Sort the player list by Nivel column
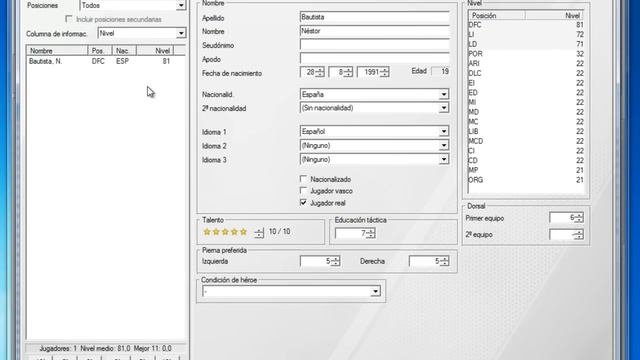This screenshot has width=640, height=360. click(155, 51)
